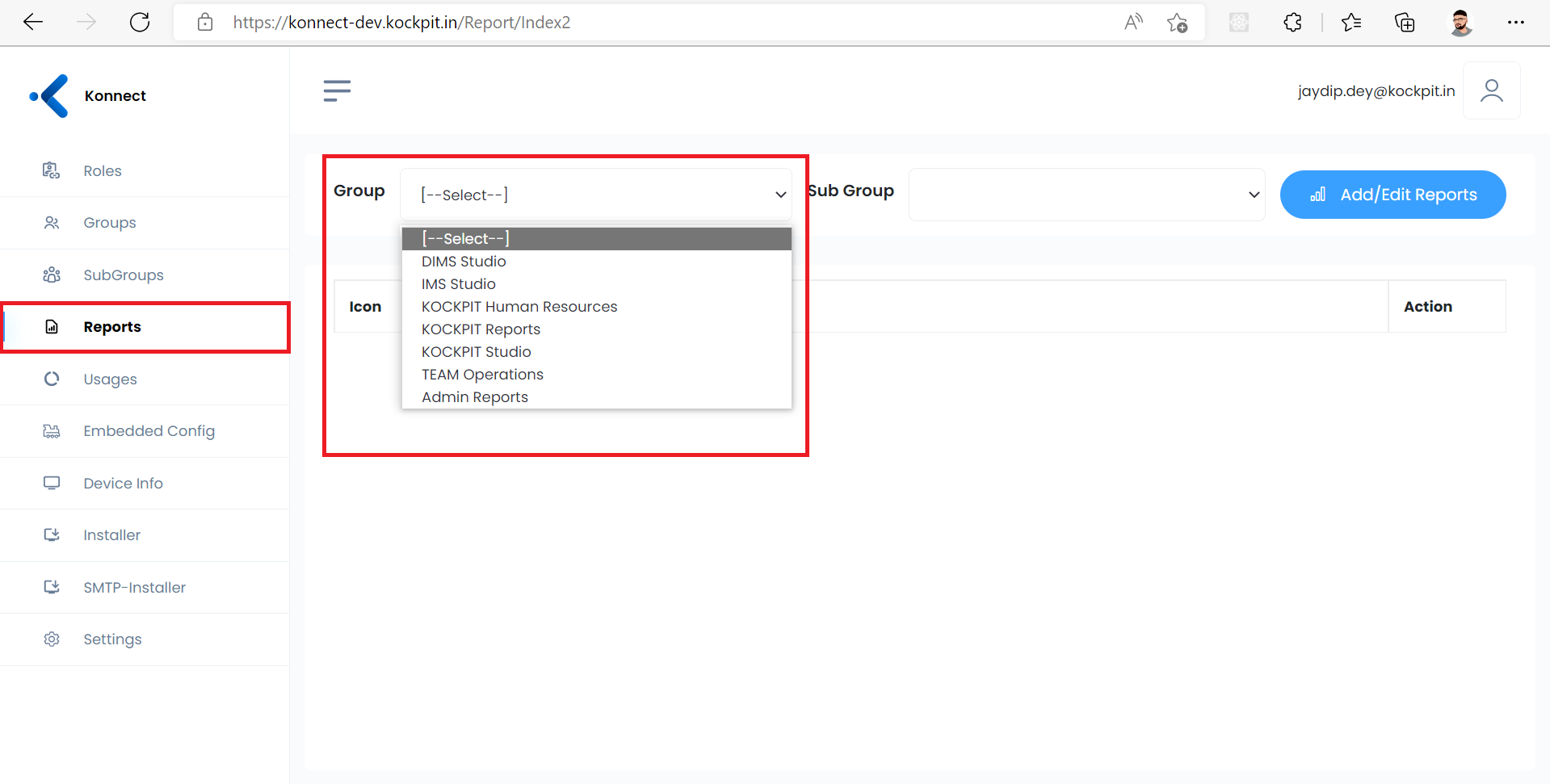Select KOCKPIT Reports option

[x=596, y=329]
